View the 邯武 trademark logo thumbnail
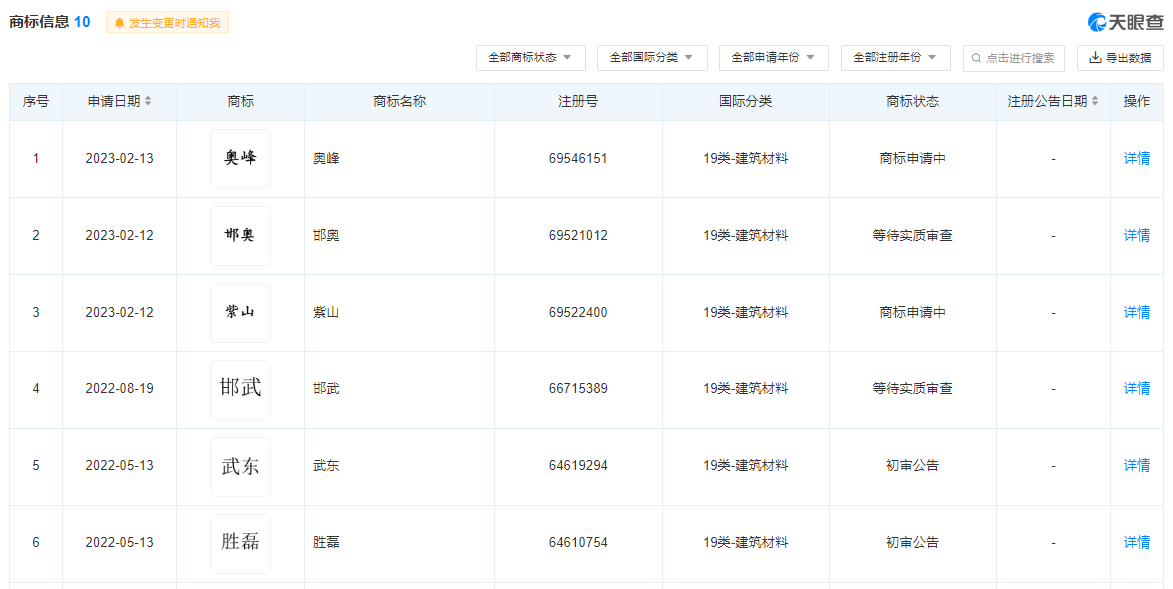Viewport: 1173px width, 589px height. tap(240, 388)
